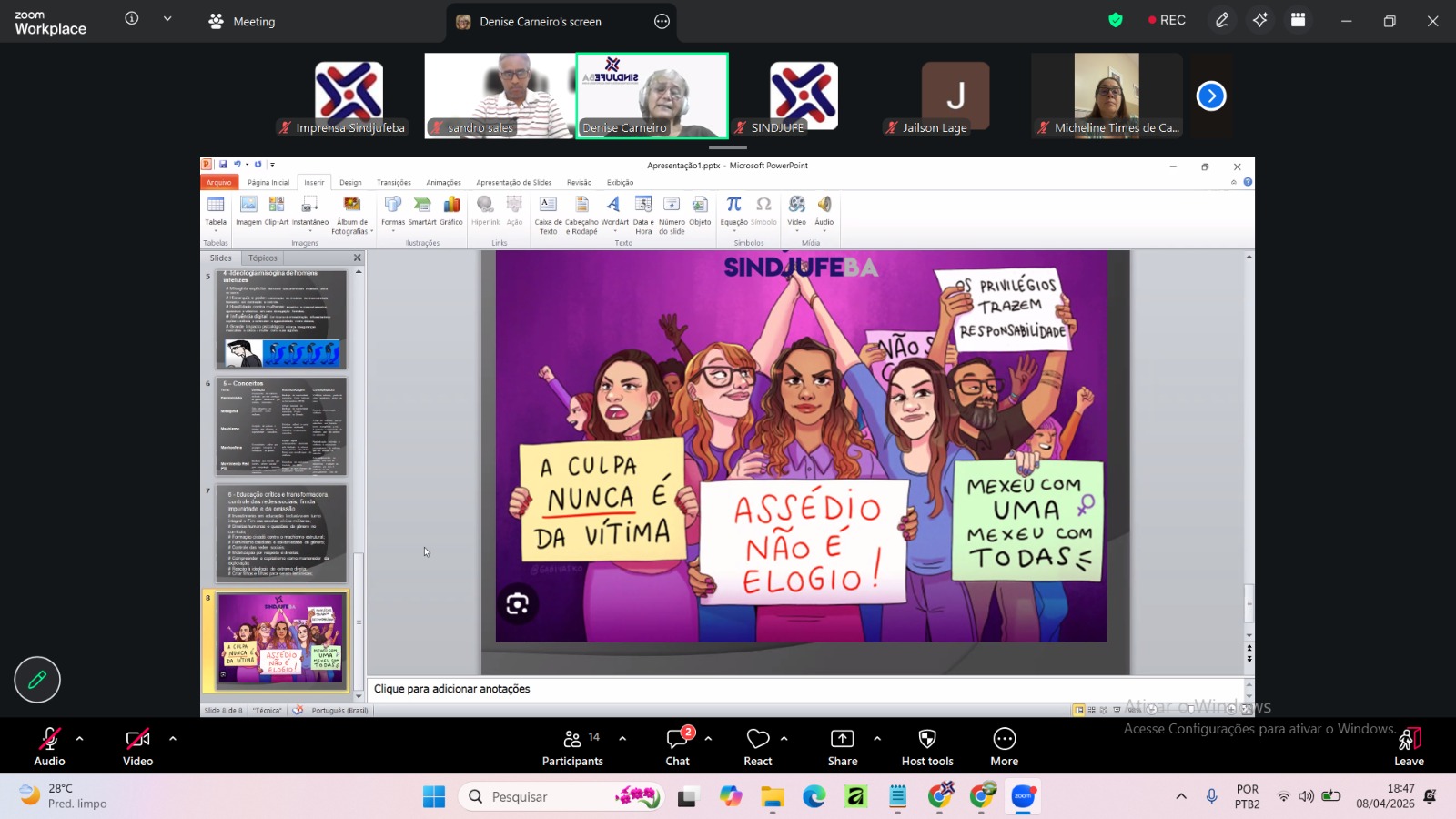Show next participants with blue arrow
This screenshot has height=819, width=1456.
1210,96
